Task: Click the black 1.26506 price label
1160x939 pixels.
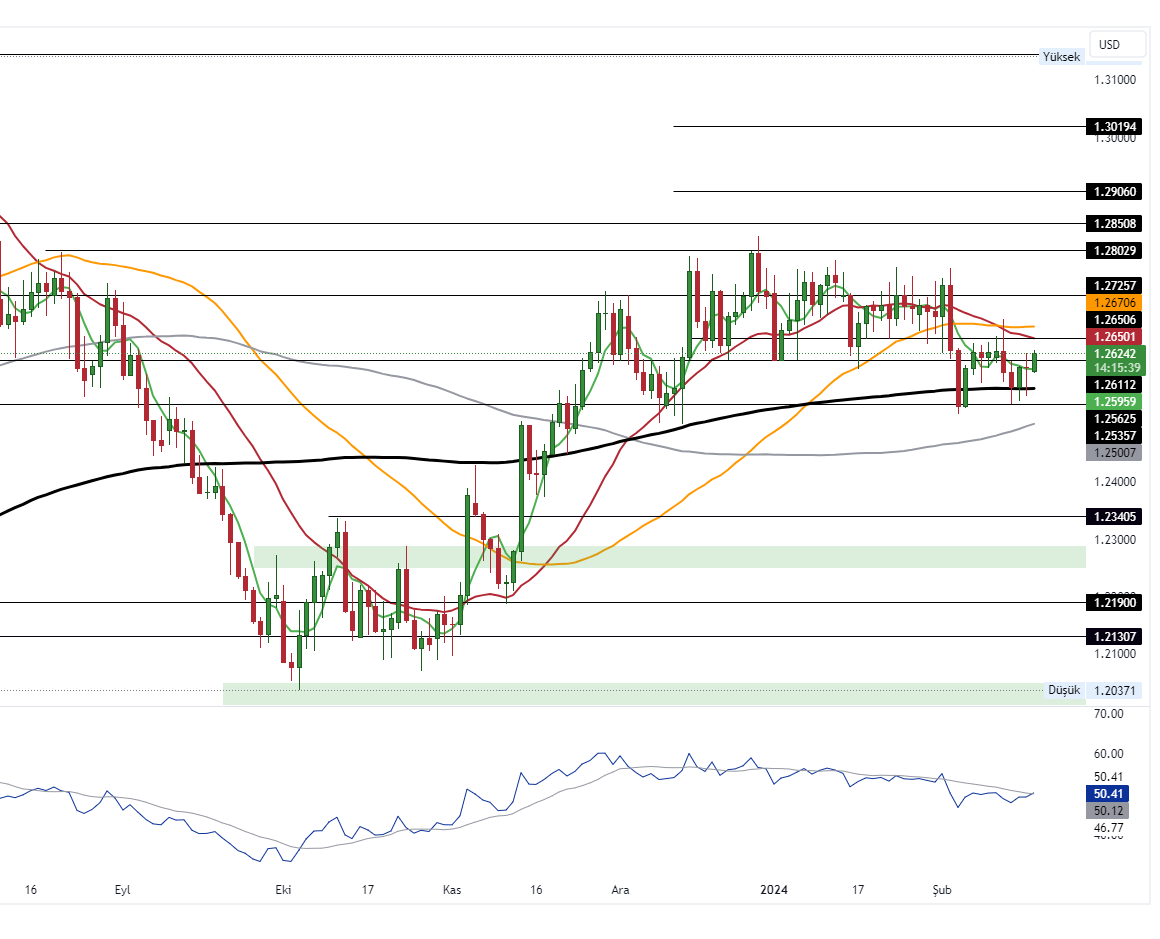Action: pos(1114,320)
